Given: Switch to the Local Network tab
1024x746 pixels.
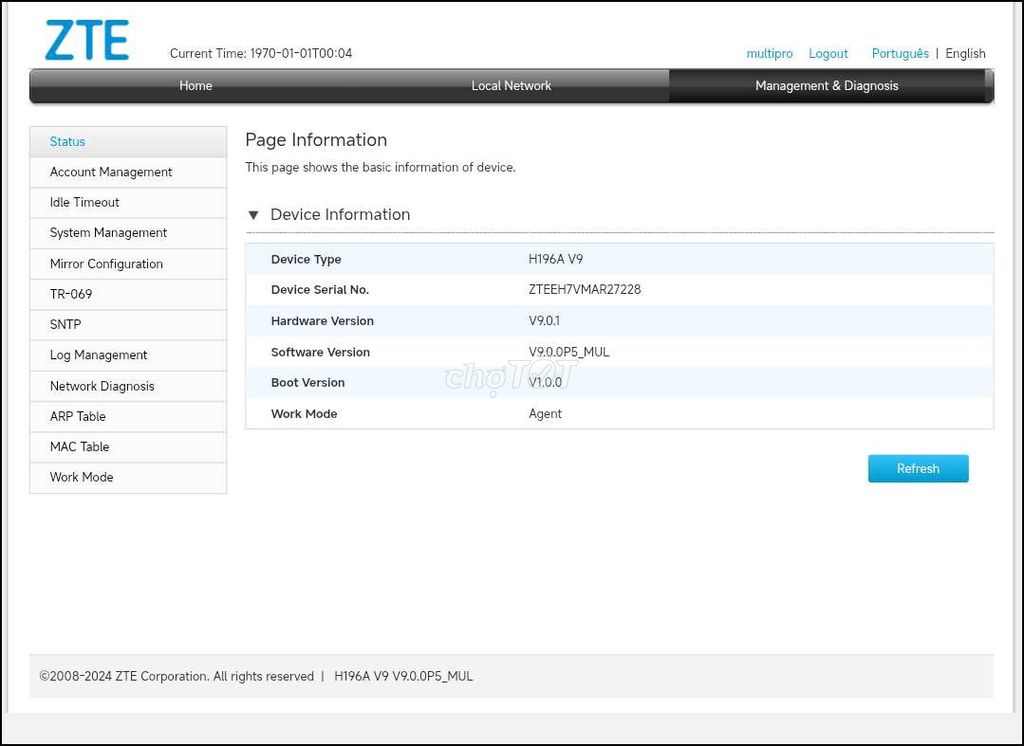Looking at the screenshot, I should [511, 86].
